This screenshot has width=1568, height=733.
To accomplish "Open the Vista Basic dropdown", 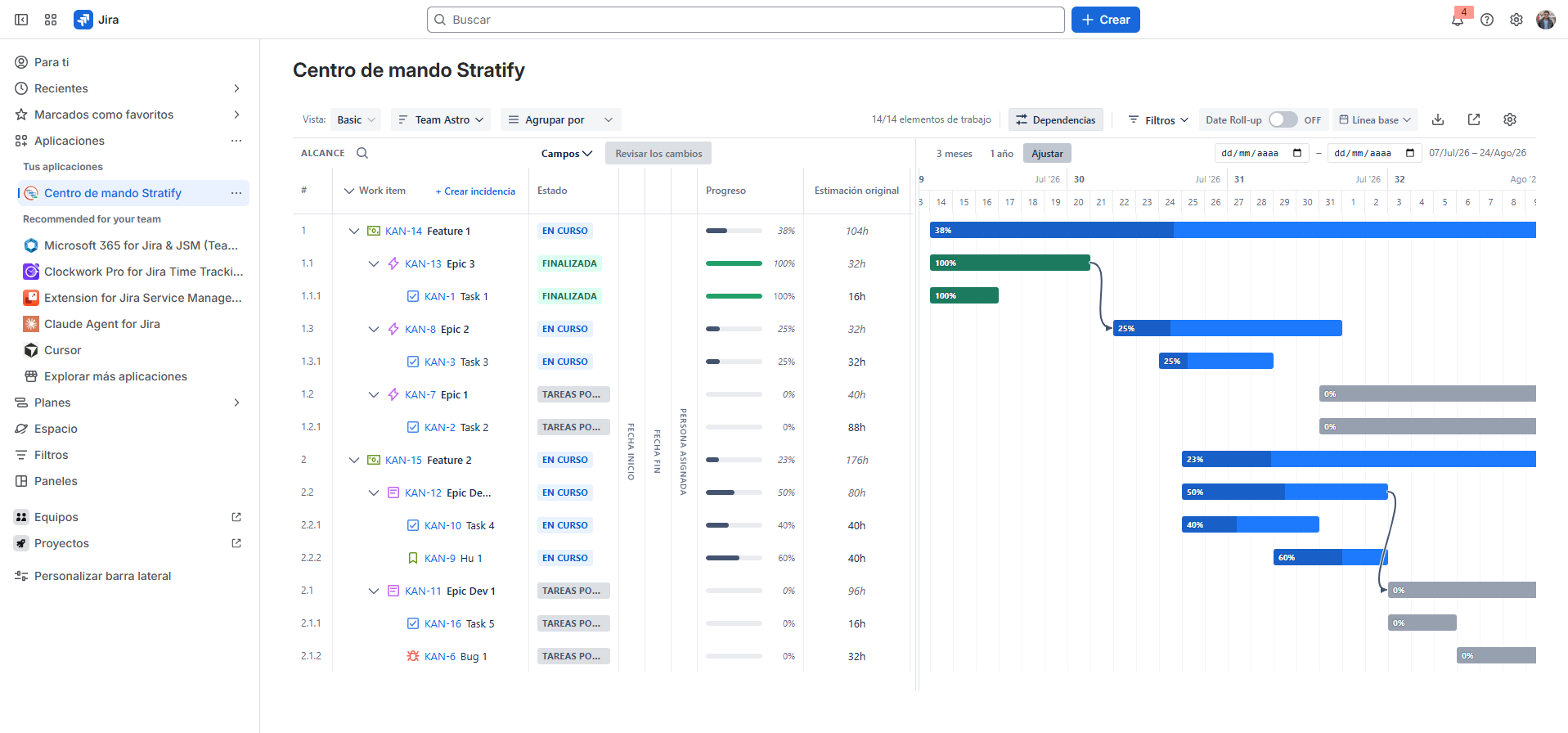I will coord(356,119).
